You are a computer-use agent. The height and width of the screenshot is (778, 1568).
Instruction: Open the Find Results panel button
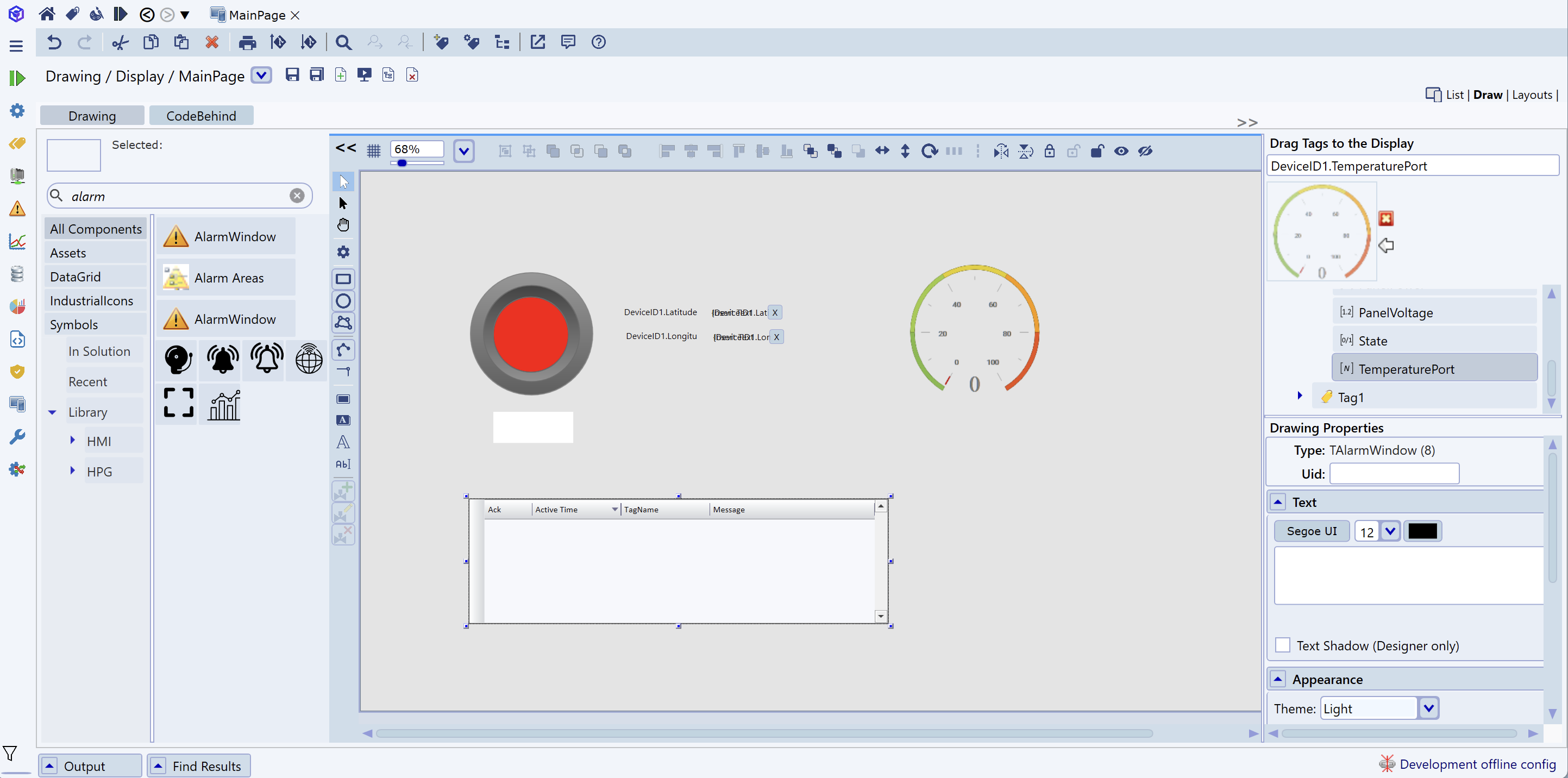[x=198, y=766]
